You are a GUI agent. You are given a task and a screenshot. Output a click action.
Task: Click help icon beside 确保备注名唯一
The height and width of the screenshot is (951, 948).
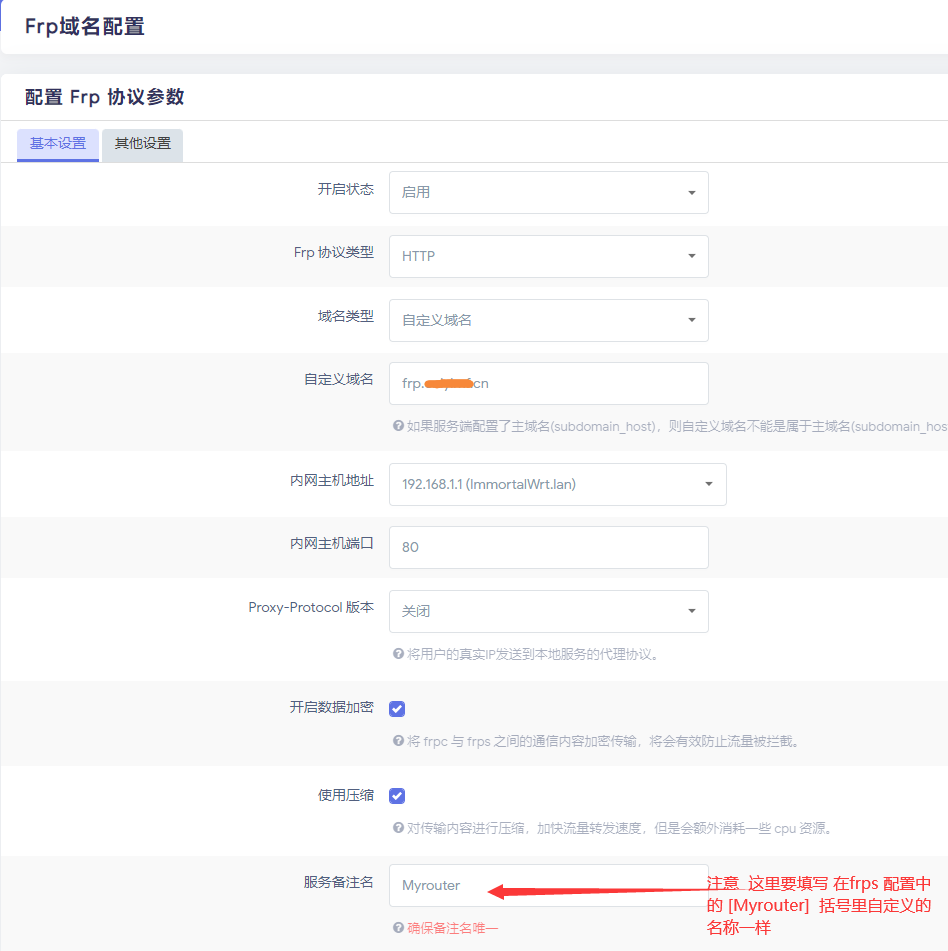coord(398,927)
